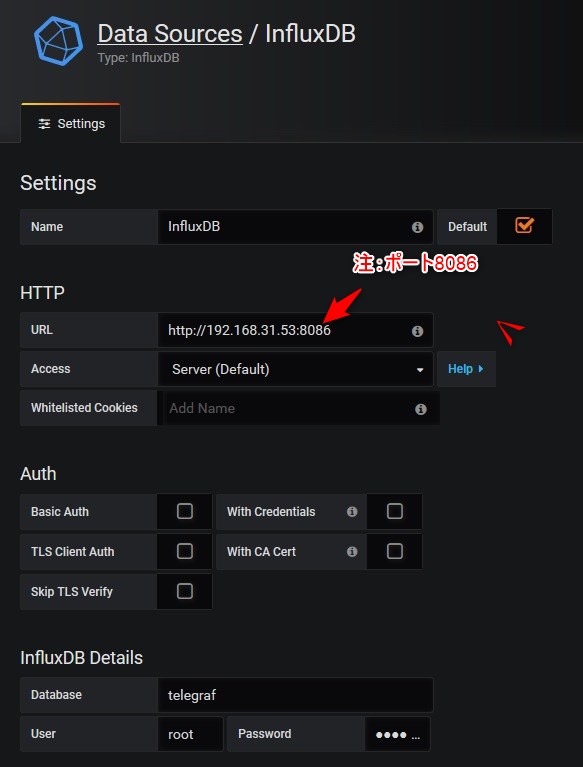
Task: Click the sliders icon in Settings tab
Action: 45,124
